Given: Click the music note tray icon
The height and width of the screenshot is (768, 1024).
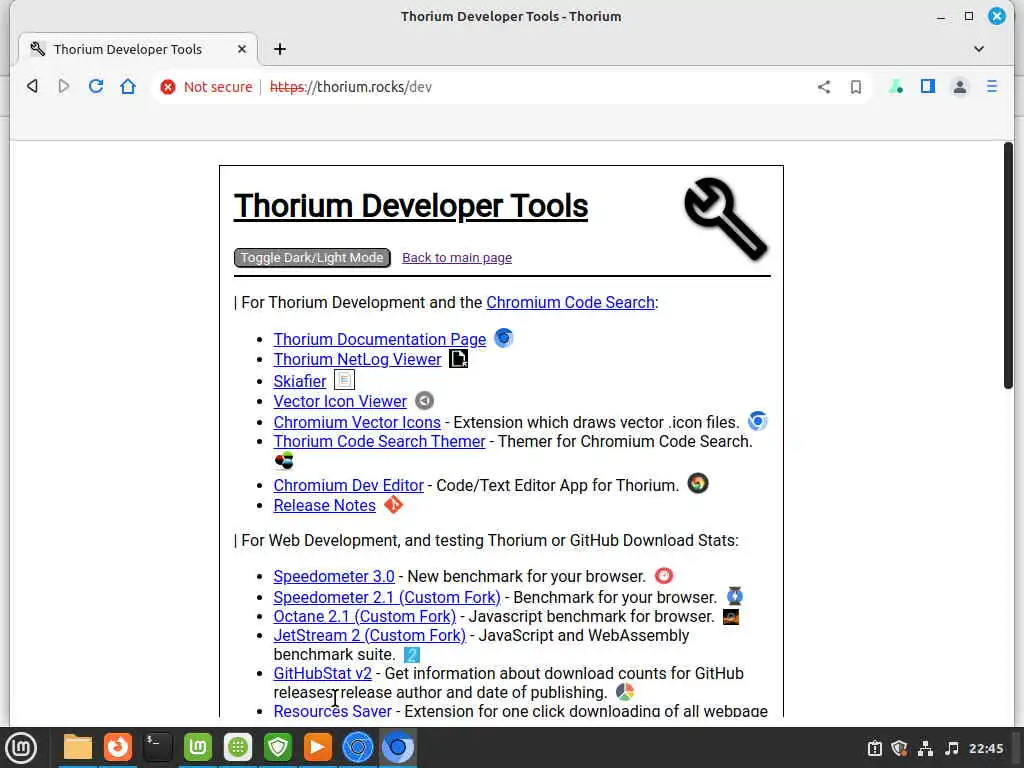Looking at the screenshot, I should click(952, 748).
